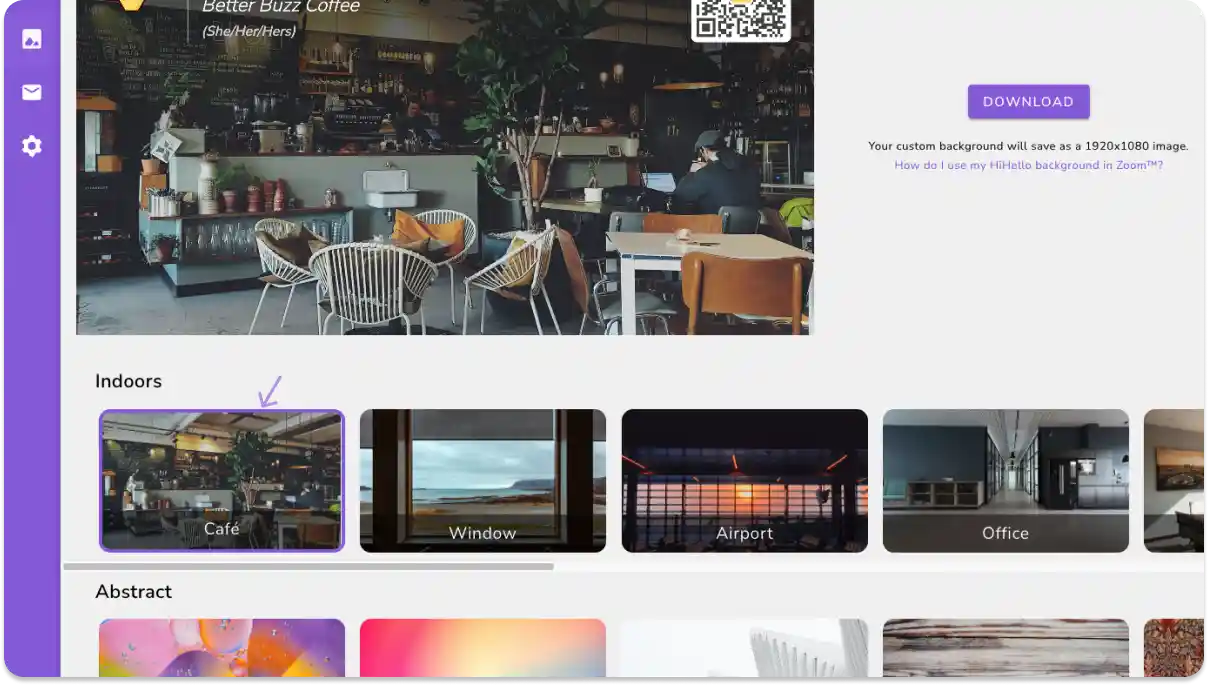
Task: Pick the weathered wood abstract background
Action: (x=1005, y=648)
